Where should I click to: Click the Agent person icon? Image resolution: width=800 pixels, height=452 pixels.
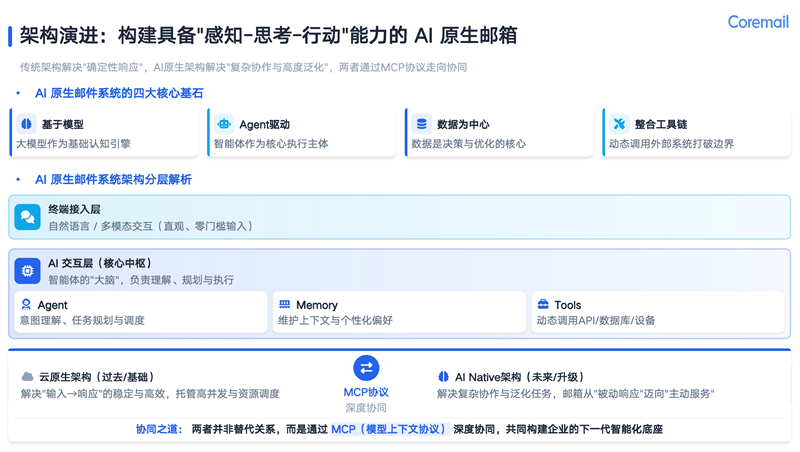pyautogui.click(x=26, y=304)
